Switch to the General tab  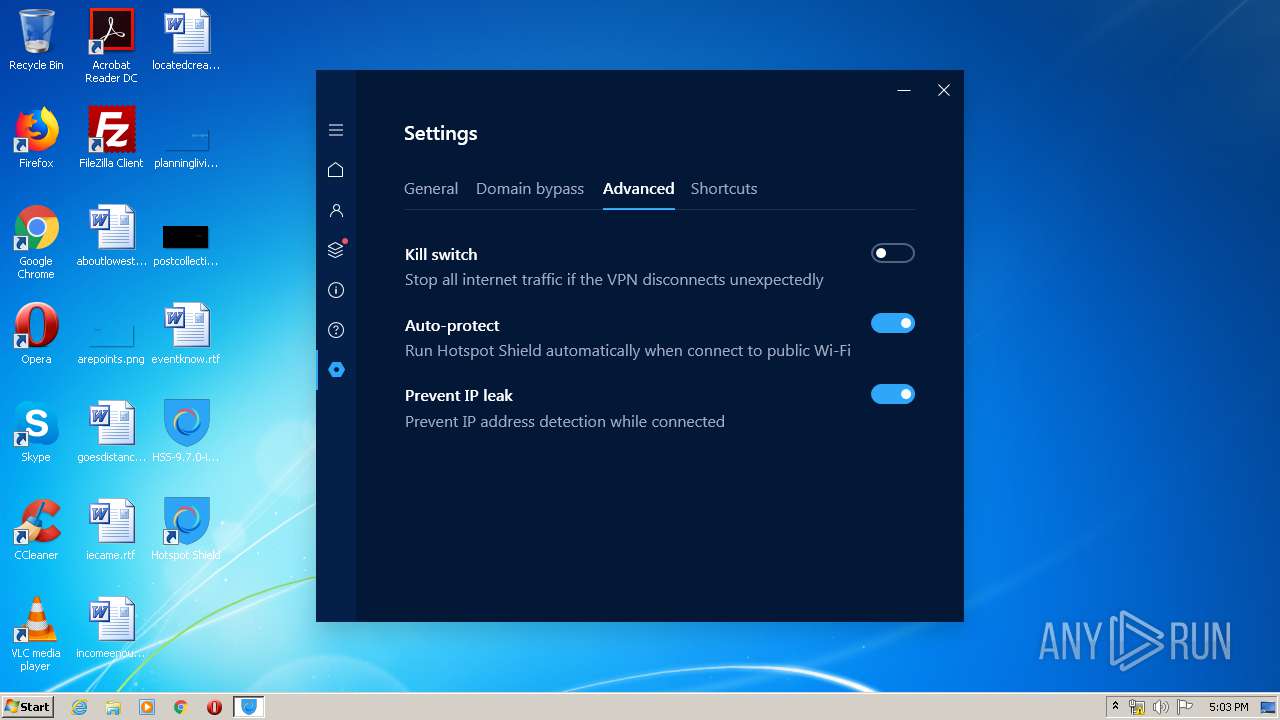click(x=431, y=188)
